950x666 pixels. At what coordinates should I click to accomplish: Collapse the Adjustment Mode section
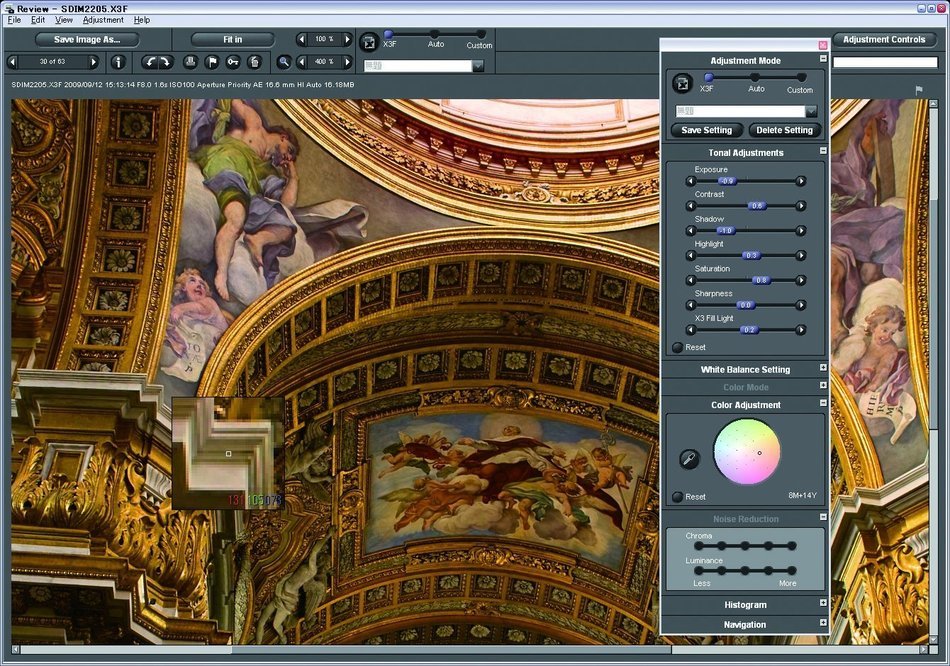[x=823, y=59]
